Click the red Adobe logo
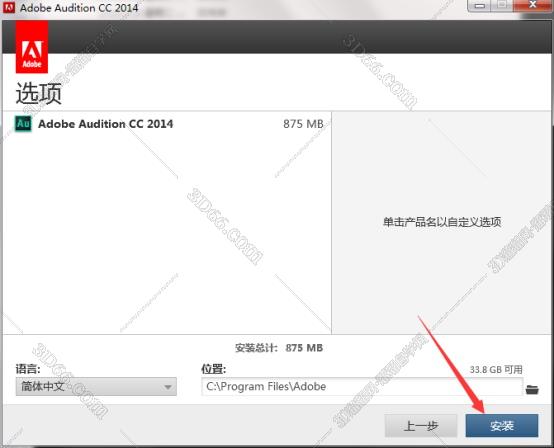The height and width of the screenshot is (448, 554). [x=32, y=47]
